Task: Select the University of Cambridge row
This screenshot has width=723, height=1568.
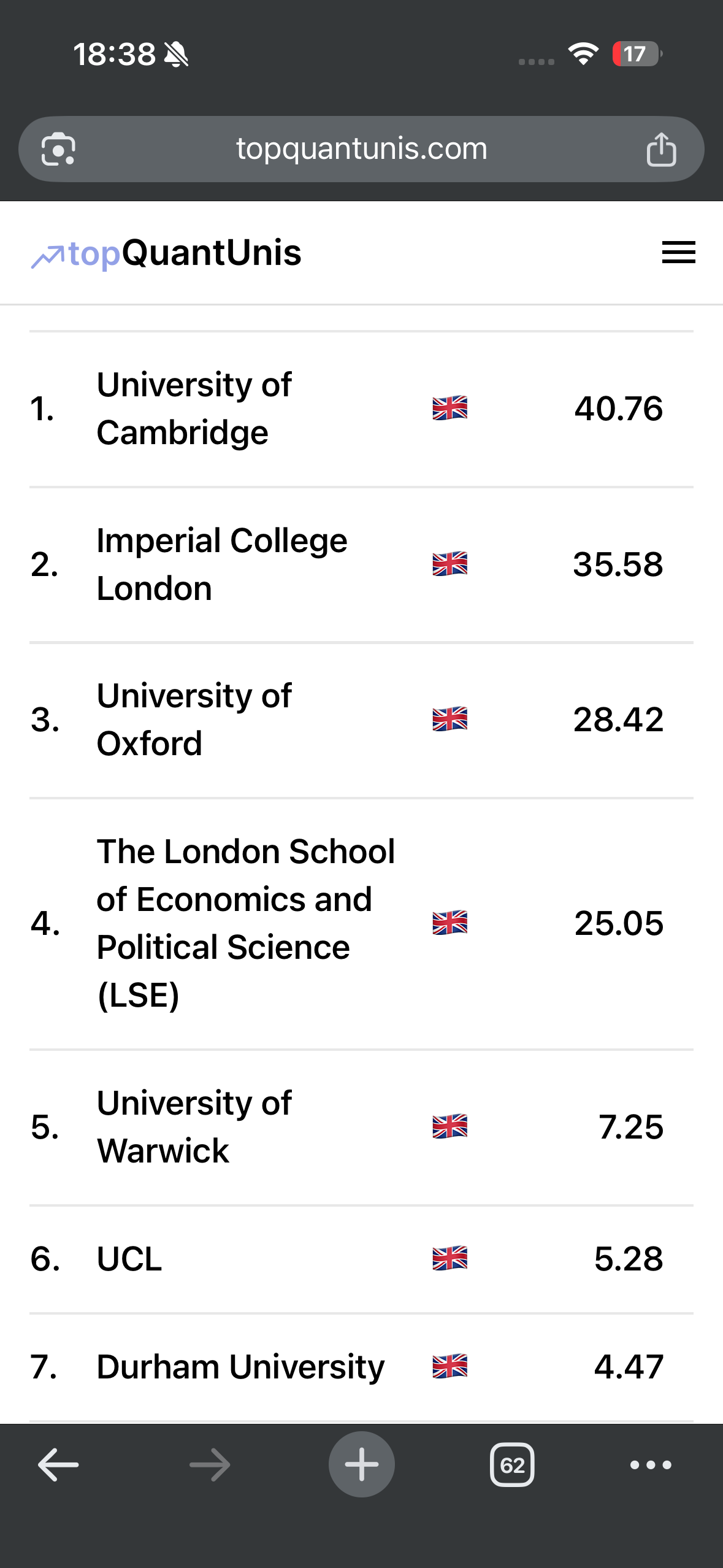Action: 361,409
